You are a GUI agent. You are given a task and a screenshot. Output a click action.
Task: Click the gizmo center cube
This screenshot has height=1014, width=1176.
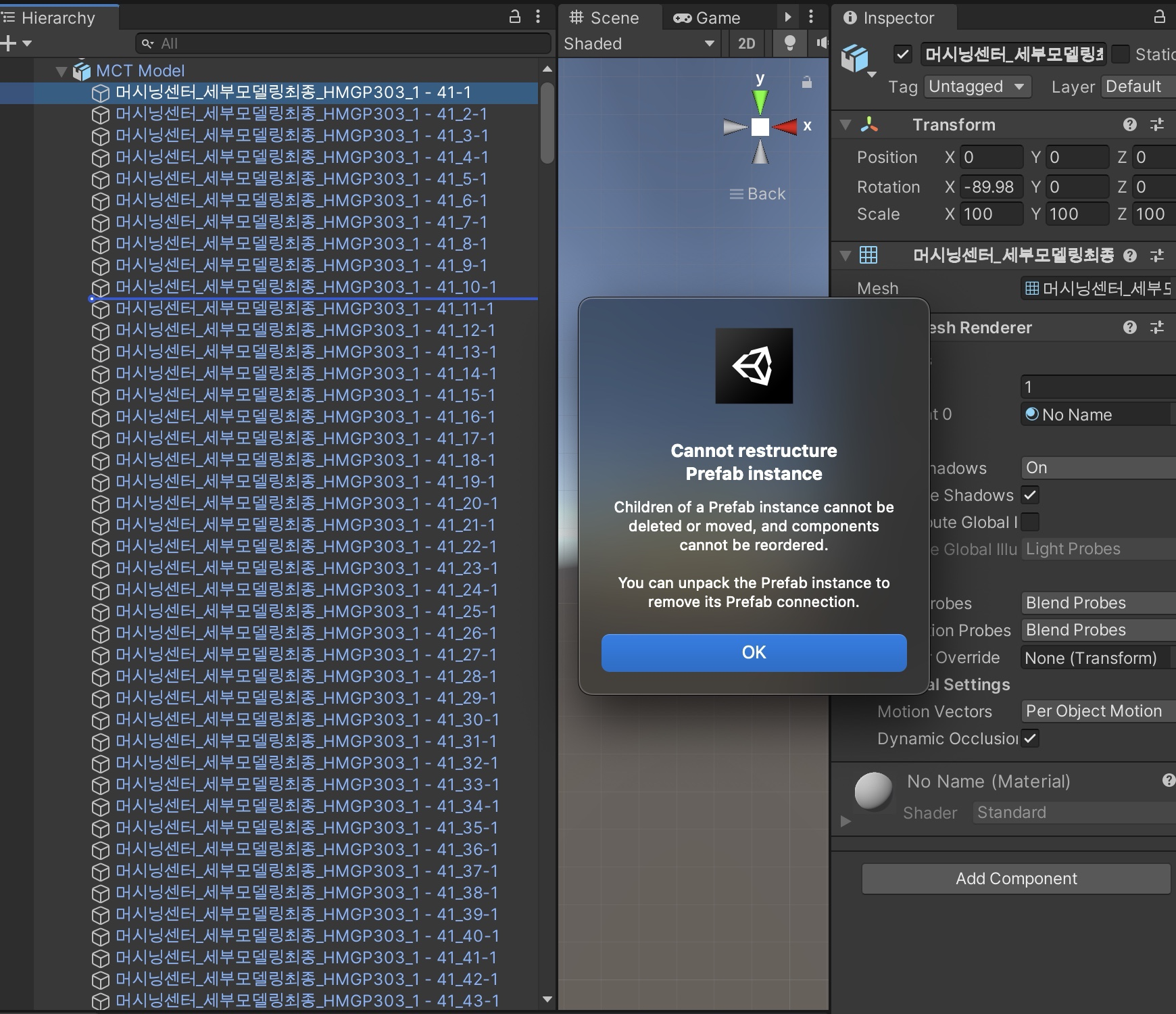click(760, 126)
